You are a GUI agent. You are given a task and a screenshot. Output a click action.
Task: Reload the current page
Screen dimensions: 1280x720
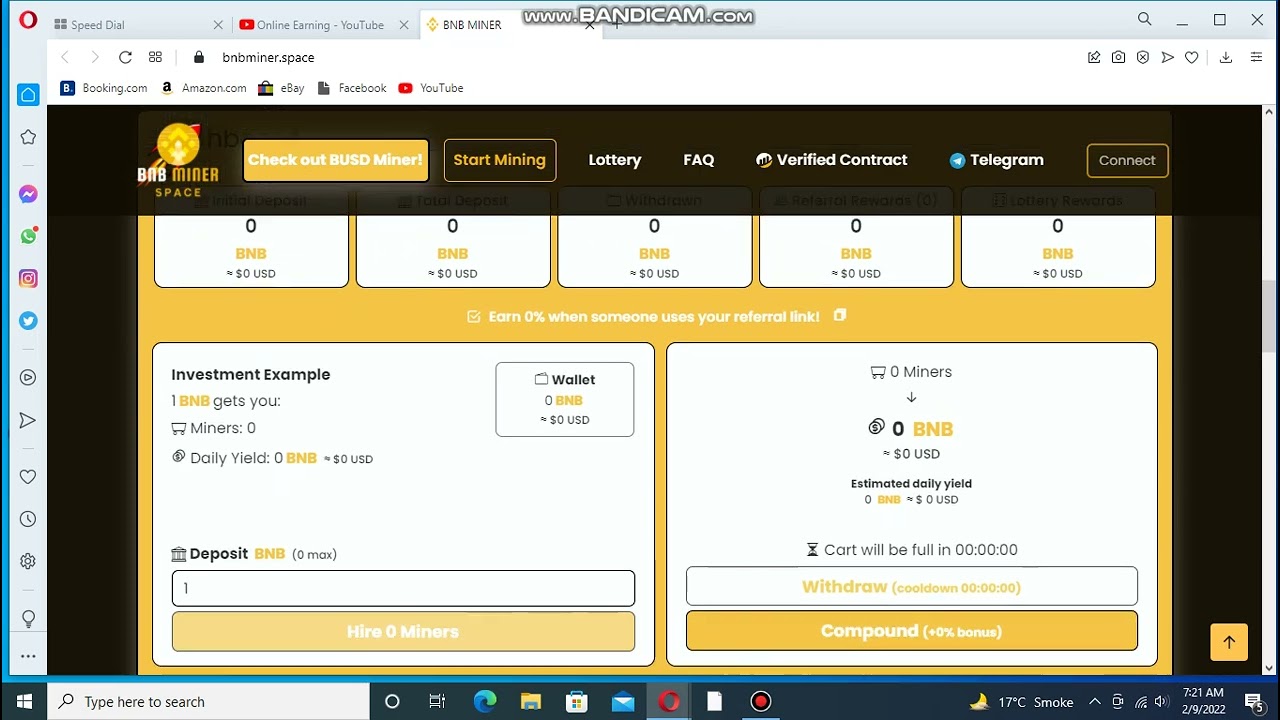[x=125, y=57]
